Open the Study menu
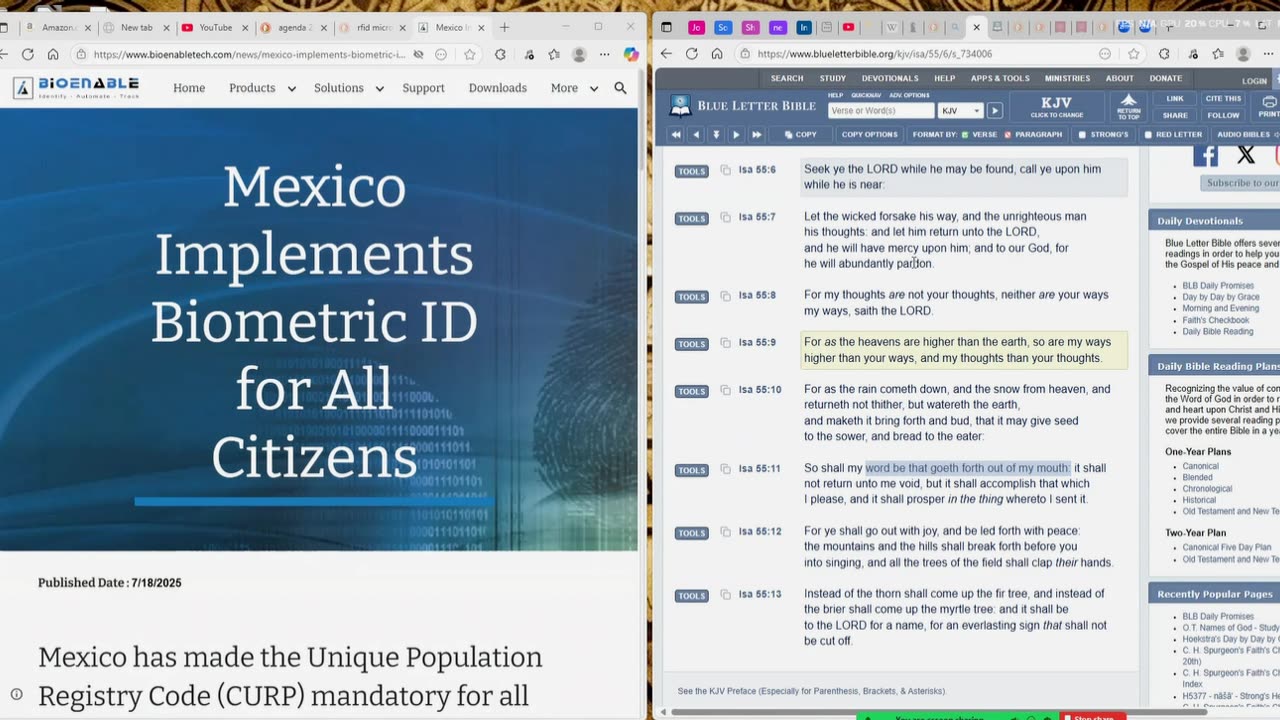Image resolution: width=1280 pixels, height=720 pixels. click(833, 78)
